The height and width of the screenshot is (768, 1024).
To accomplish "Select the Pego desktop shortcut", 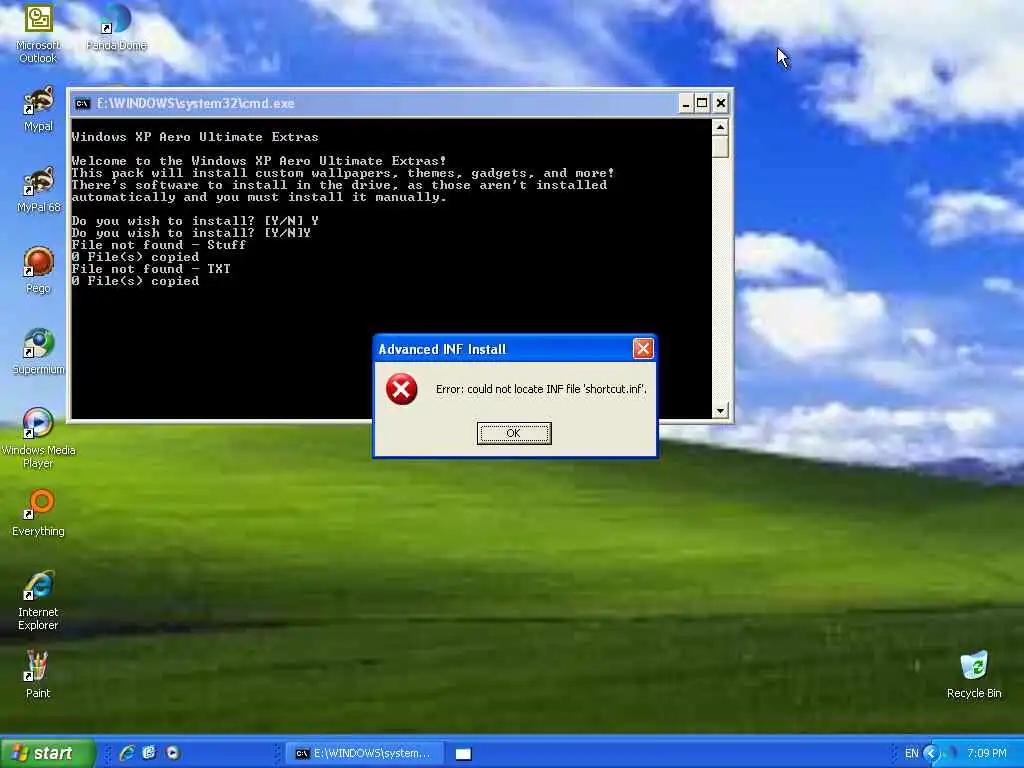I will click(38, 271).
